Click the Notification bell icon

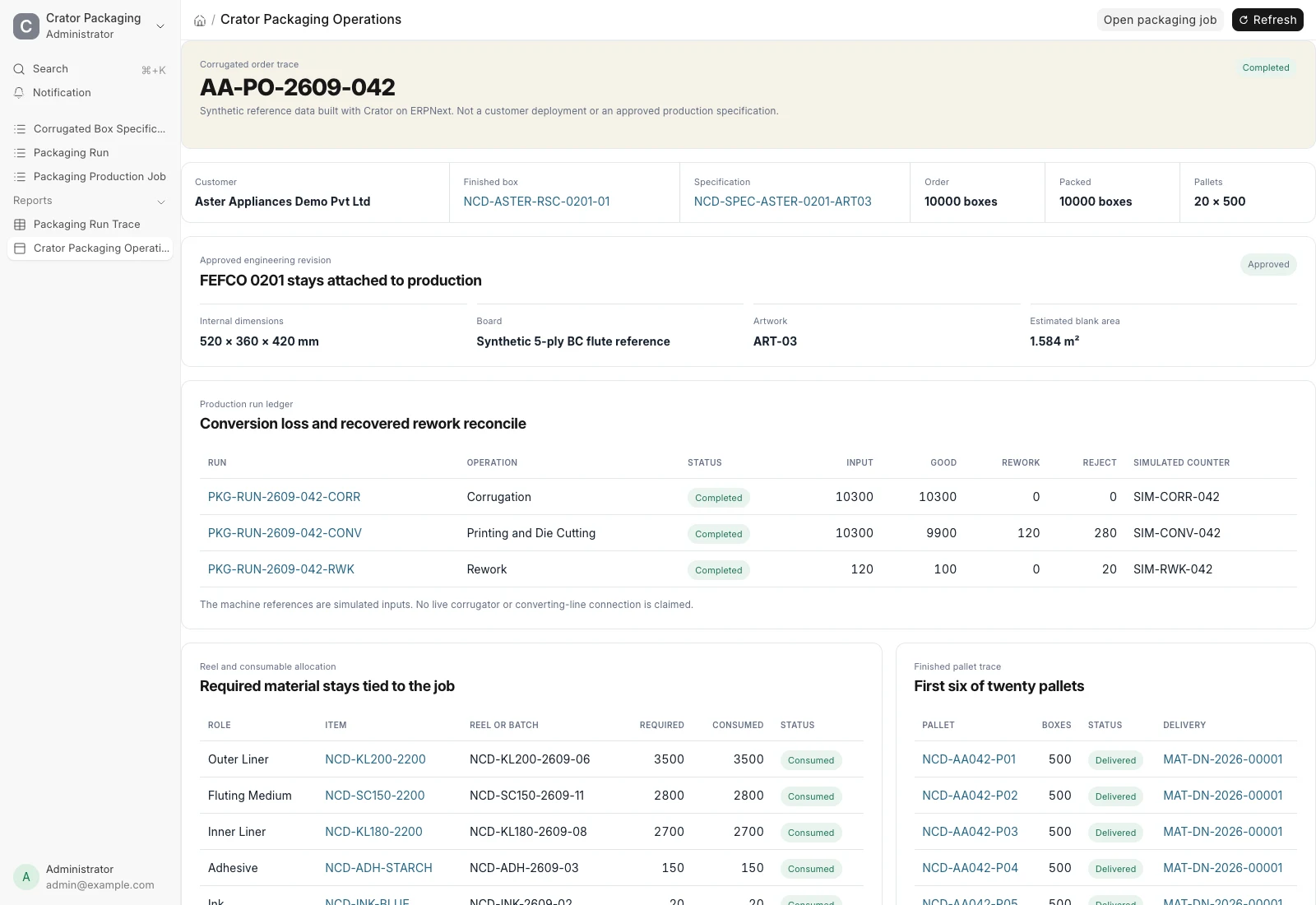pyautogui.click(x=19, y=93)
